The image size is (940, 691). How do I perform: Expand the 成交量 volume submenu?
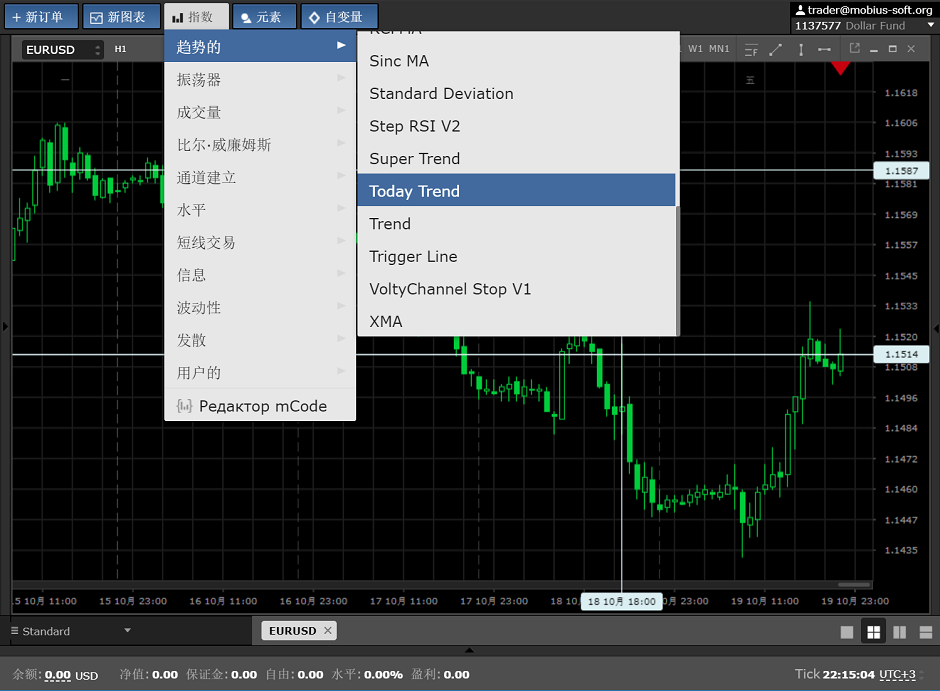260,112
